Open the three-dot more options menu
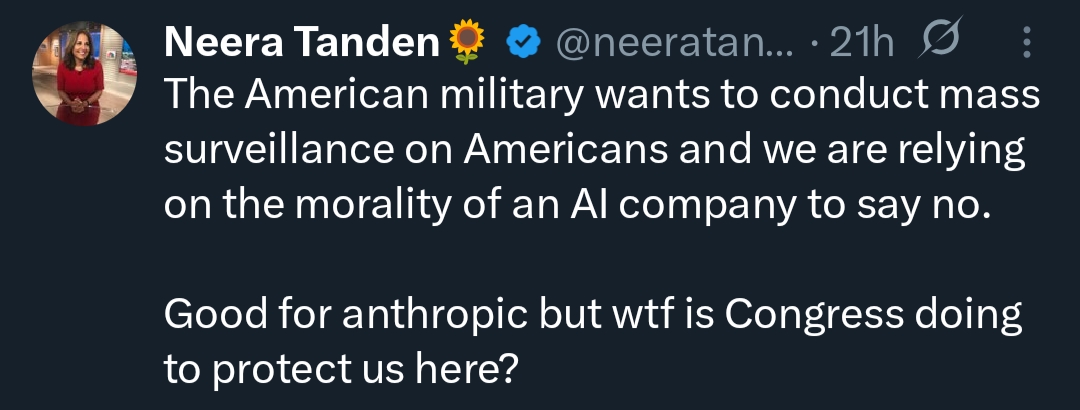This screenshot has width=1080, height=410. [1026, 42]
